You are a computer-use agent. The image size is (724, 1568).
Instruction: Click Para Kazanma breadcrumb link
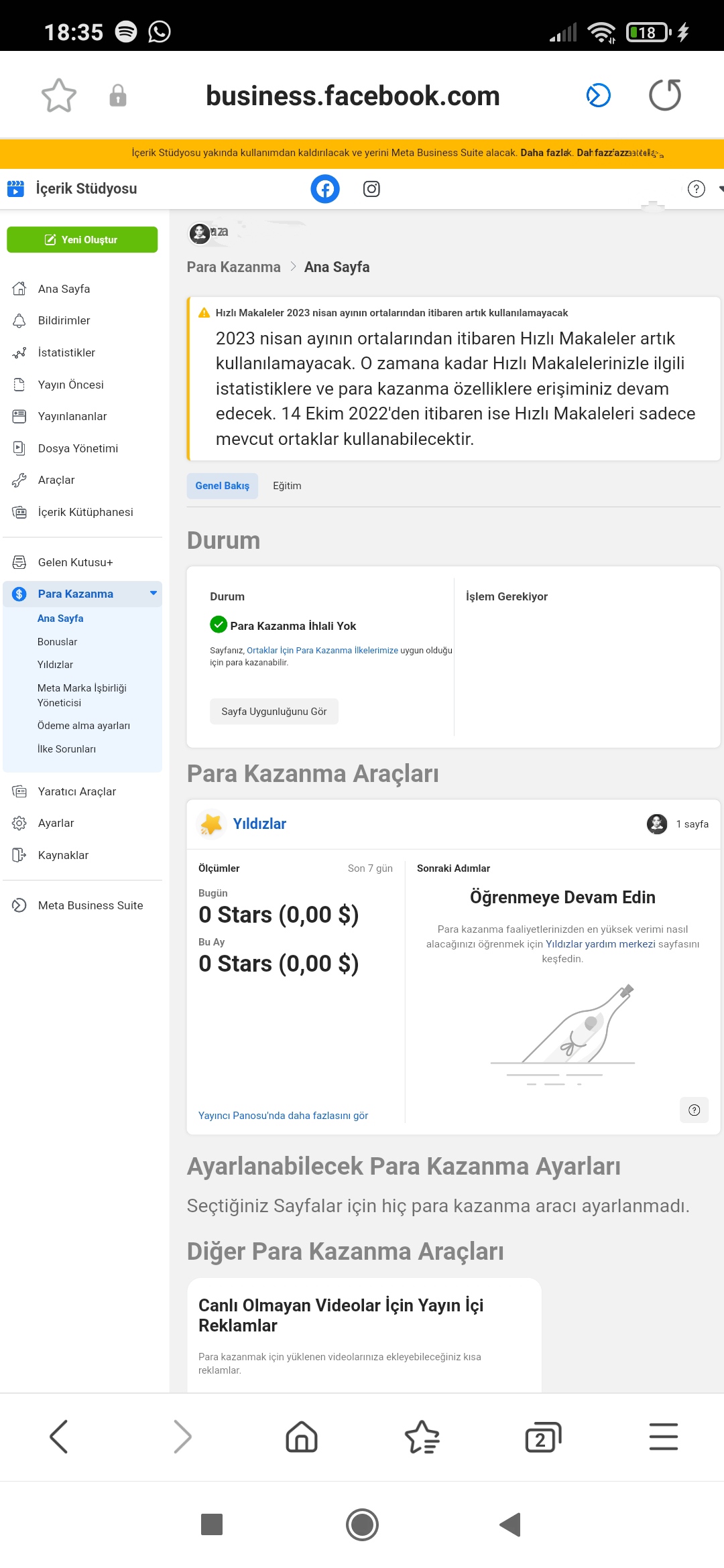233,267
